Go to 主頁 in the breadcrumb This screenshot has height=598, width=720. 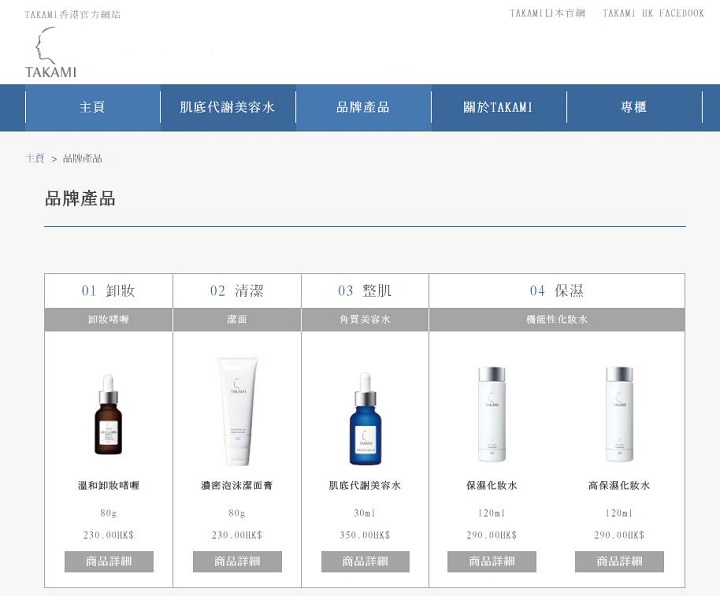coord(35,158)
